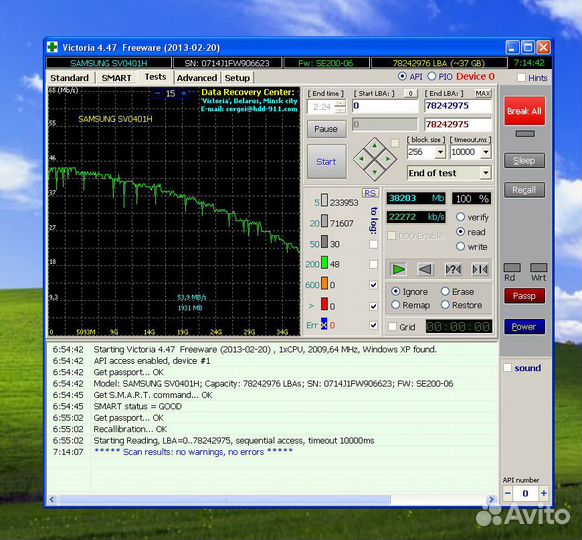Click the red Break All button
Image resolution: width=582 pixels, height=540 pixels.
click(x=524, y=111)
